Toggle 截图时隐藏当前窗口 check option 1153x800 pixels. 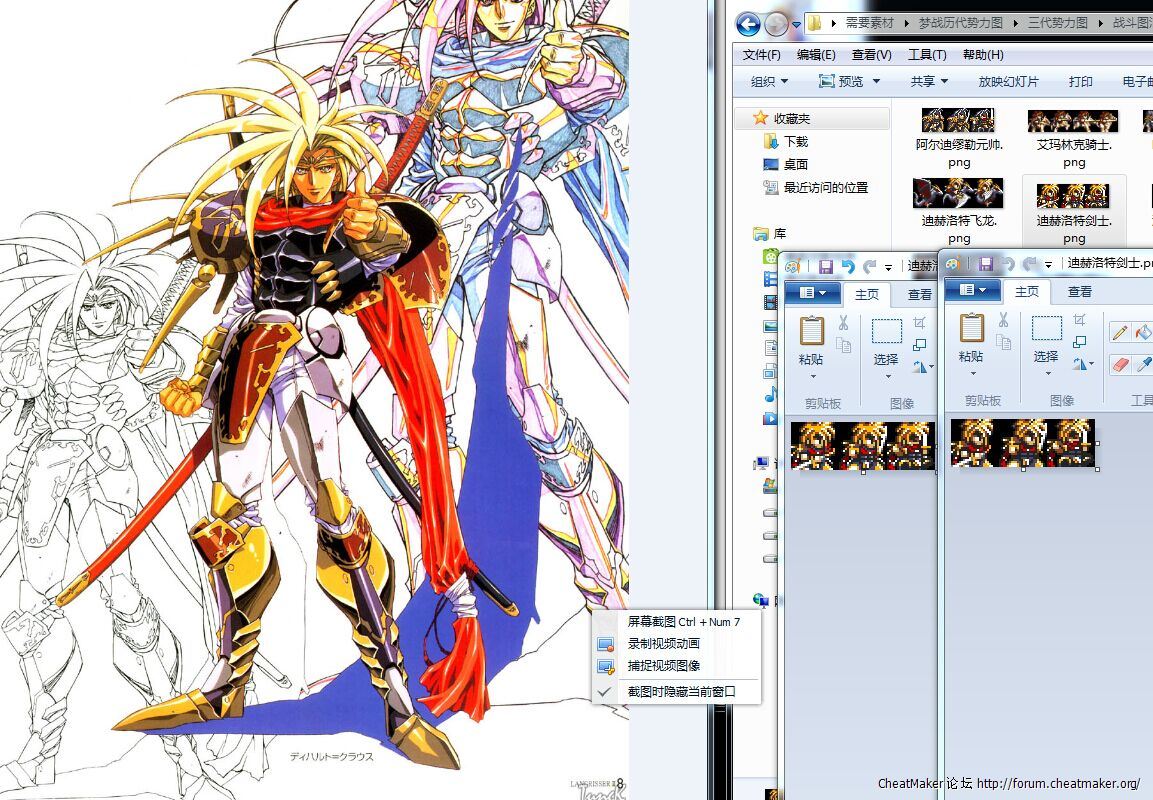click(x=681, y=691)
